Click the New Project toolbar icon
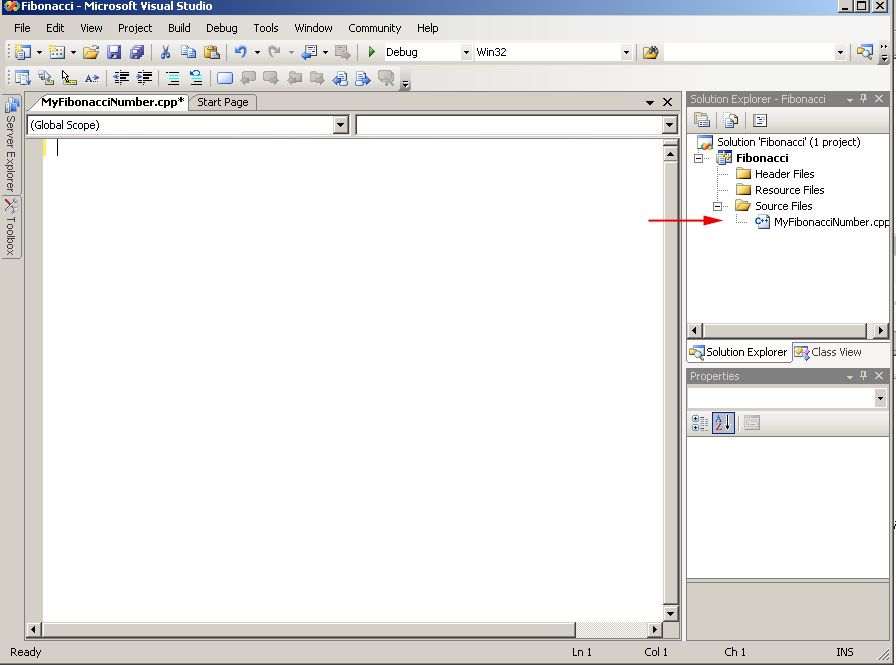 (x=23, y=52)
